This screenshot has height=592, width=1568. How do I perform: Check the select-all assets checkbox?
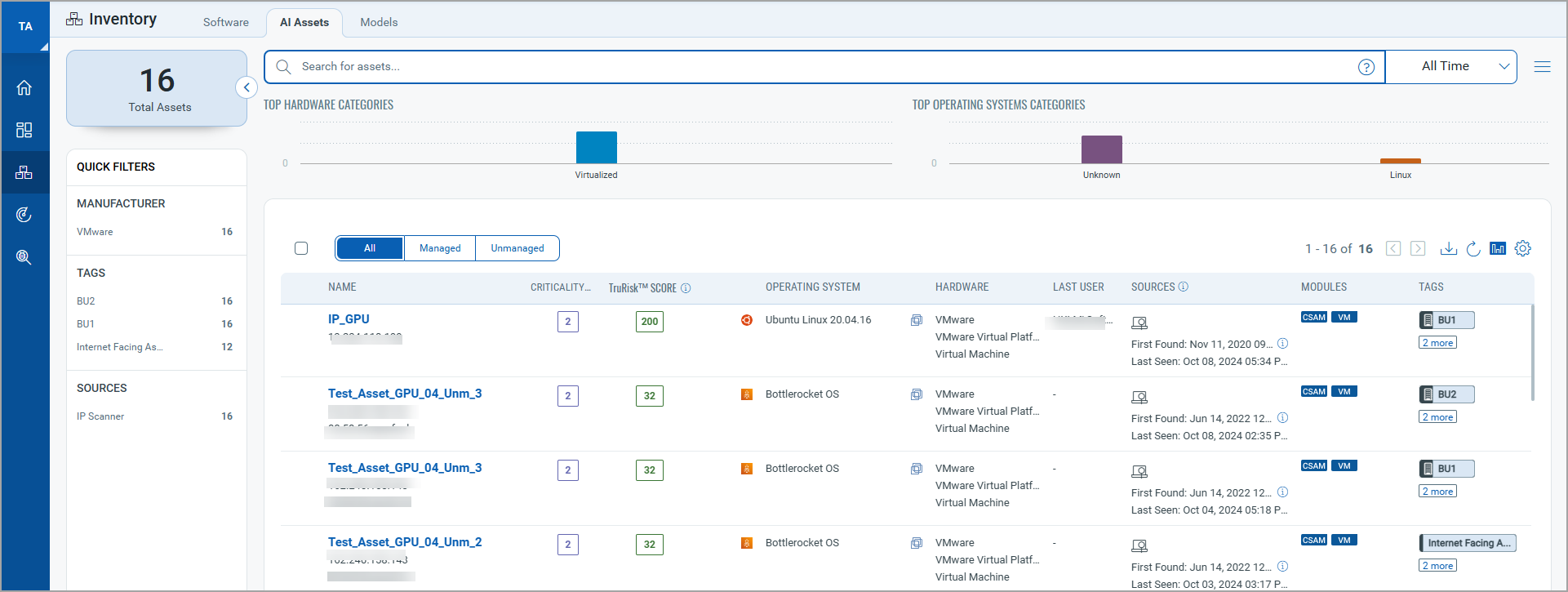tap(301, 248)
